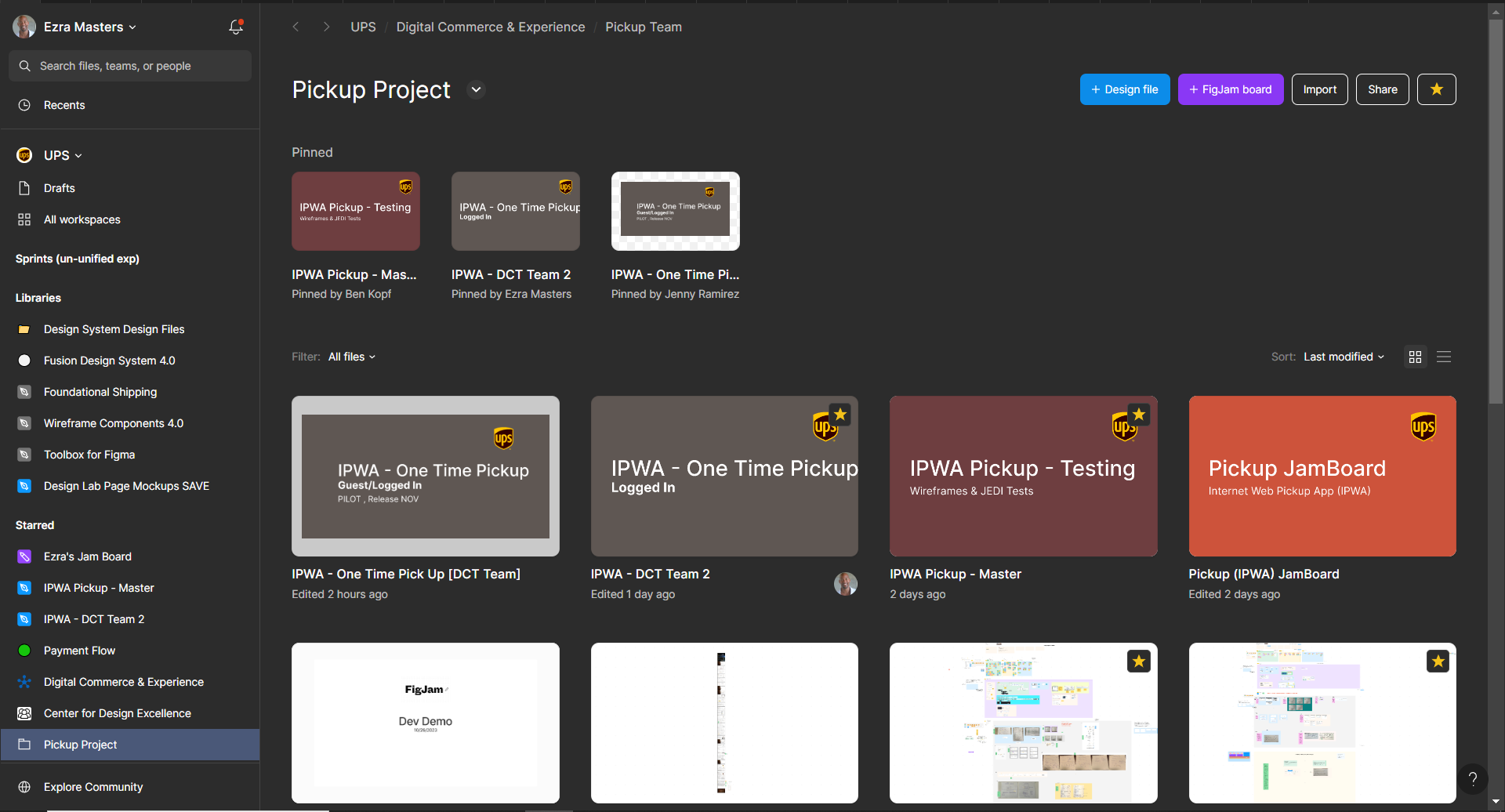
Task: Open pinned IPWA - DCT Team 2 thumbnail
Action: [516, 212]
